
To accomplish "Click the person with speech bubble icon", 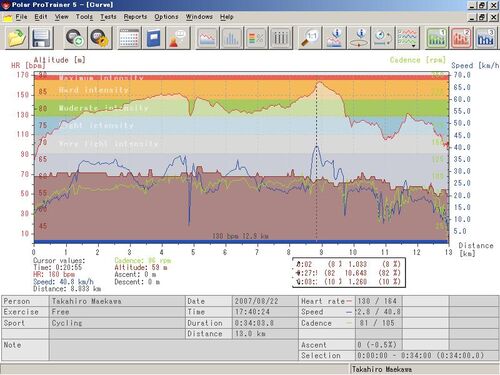I will click(x=178, y=38).
